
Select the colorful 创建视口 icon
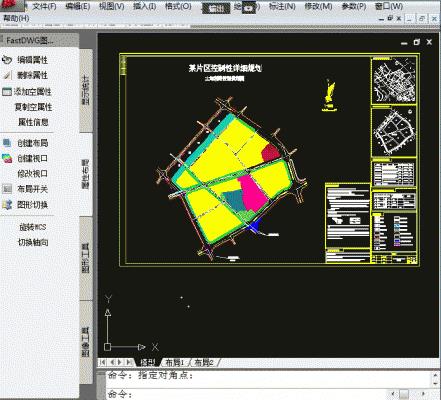pyautogui.click(x=7, y=158)
